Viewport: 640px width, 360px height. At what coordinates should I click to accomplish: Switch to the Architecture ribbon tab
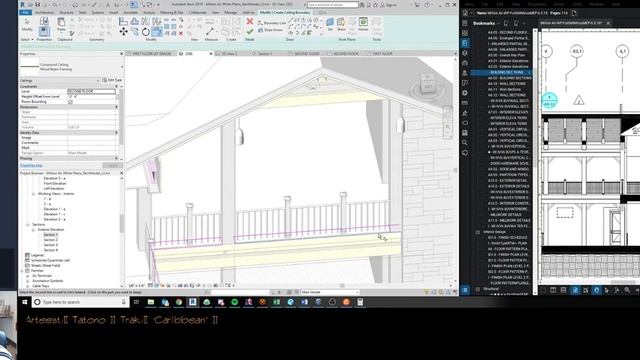pos(45,12)
